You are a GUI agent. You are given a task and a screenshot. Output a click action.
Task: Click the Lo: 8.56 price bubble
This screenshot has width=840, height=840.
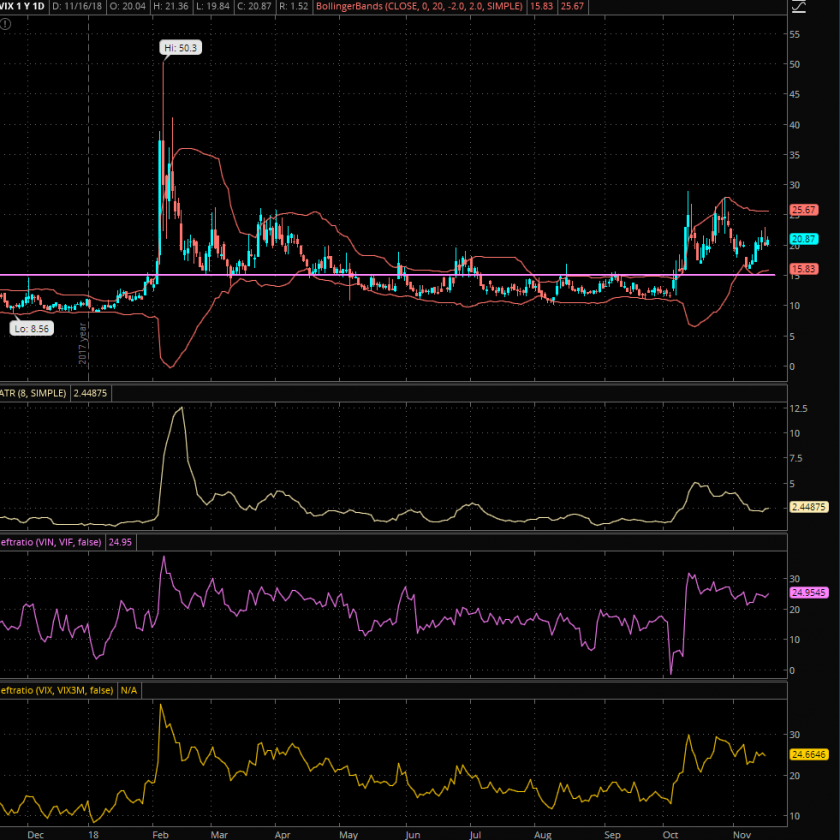pyautogui.click(x=30, y=327)
